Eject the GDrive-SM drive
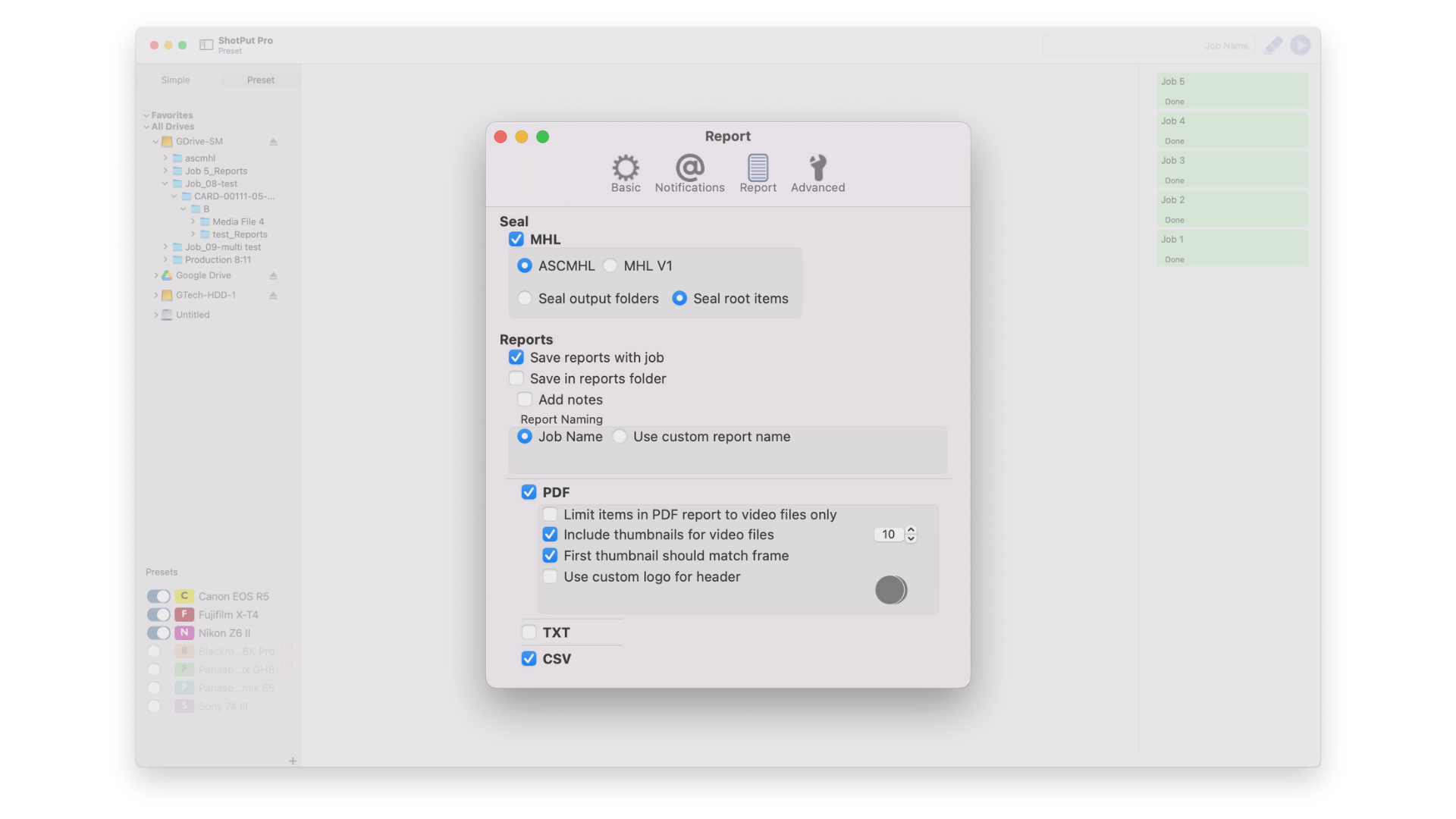Image resolution: width=1456 pixels, height=819 pixels. [x=273, y=142]
